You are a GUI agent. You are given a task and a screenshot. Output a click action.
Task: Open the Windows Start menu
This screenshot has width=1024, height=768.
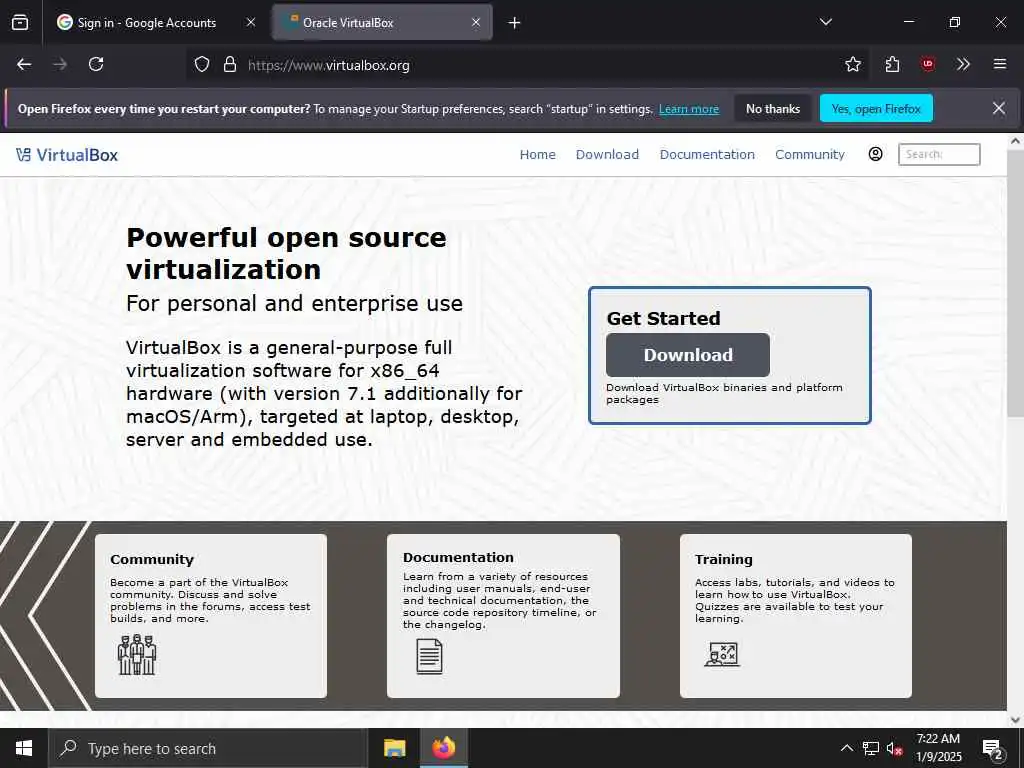(24, 748)
